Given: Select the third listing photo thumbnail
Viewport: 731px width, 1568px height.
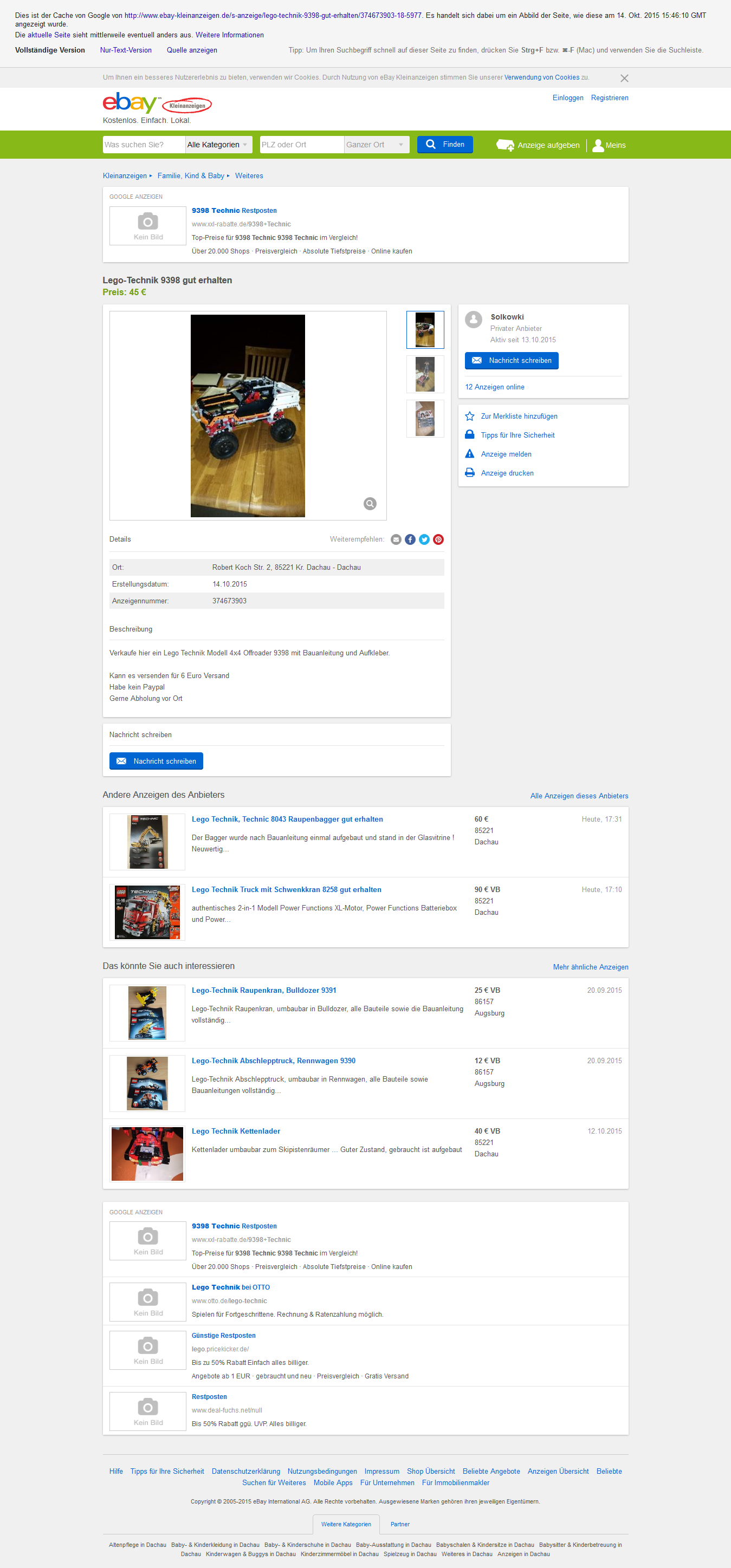Looking at the screenshot, I should tap(425, 418).
